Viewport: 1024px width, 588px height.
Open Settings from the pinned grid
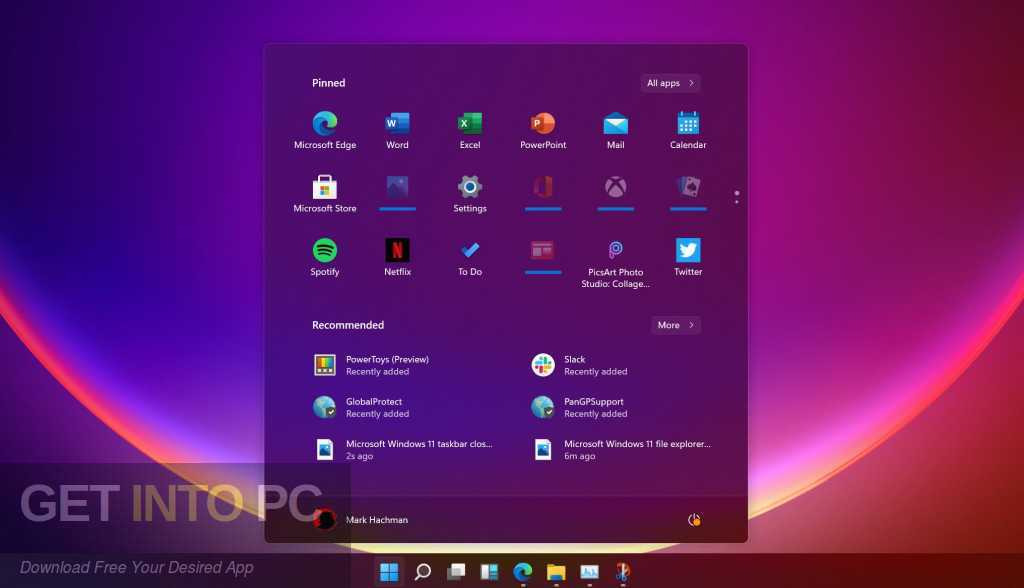click(470, 194)
